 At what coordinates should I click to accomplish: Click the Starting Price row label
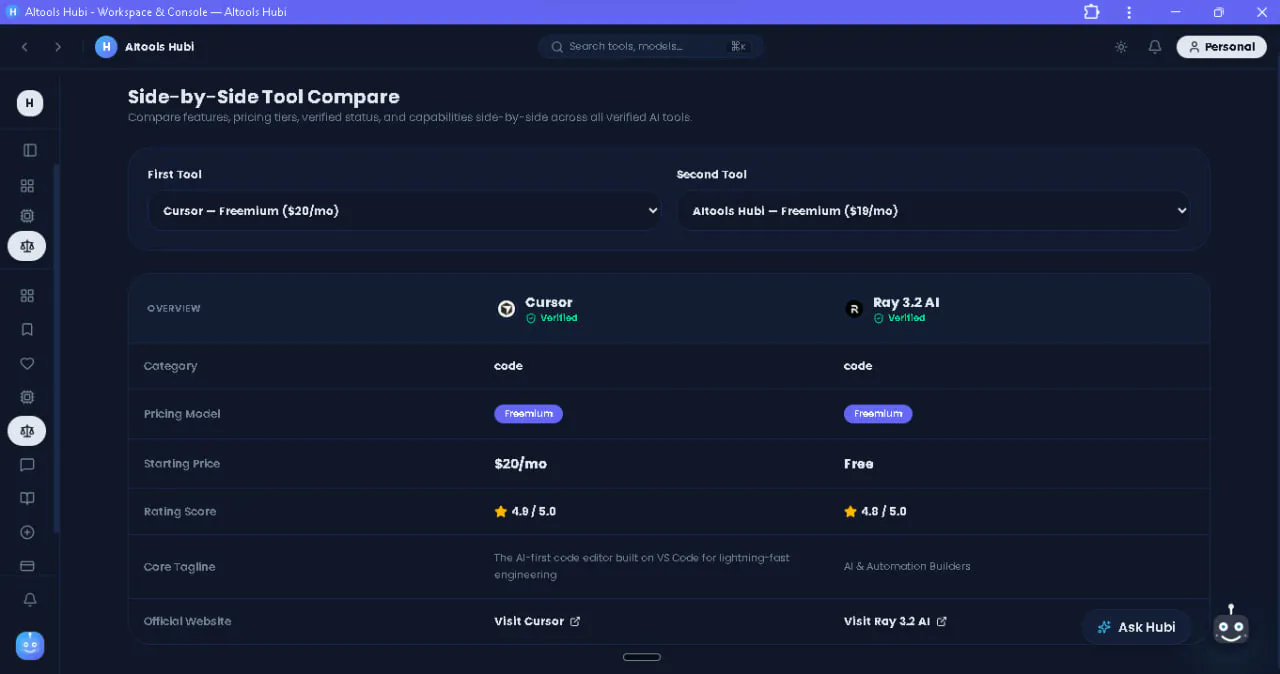pos(182,464)
